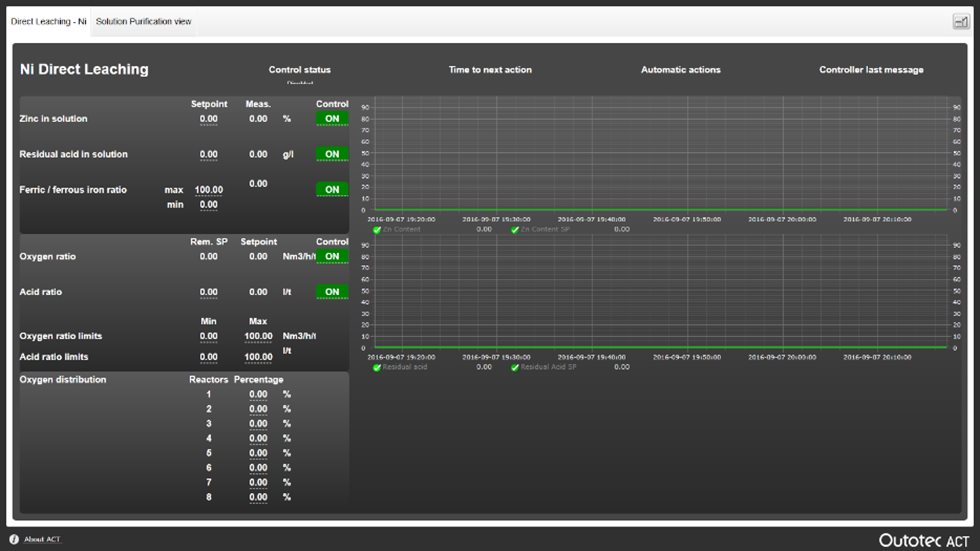The width and height of the screenshot is (980, 551).
Task: Toggle Ferric / ferrous iron ratio control
Action: (332, 190)
